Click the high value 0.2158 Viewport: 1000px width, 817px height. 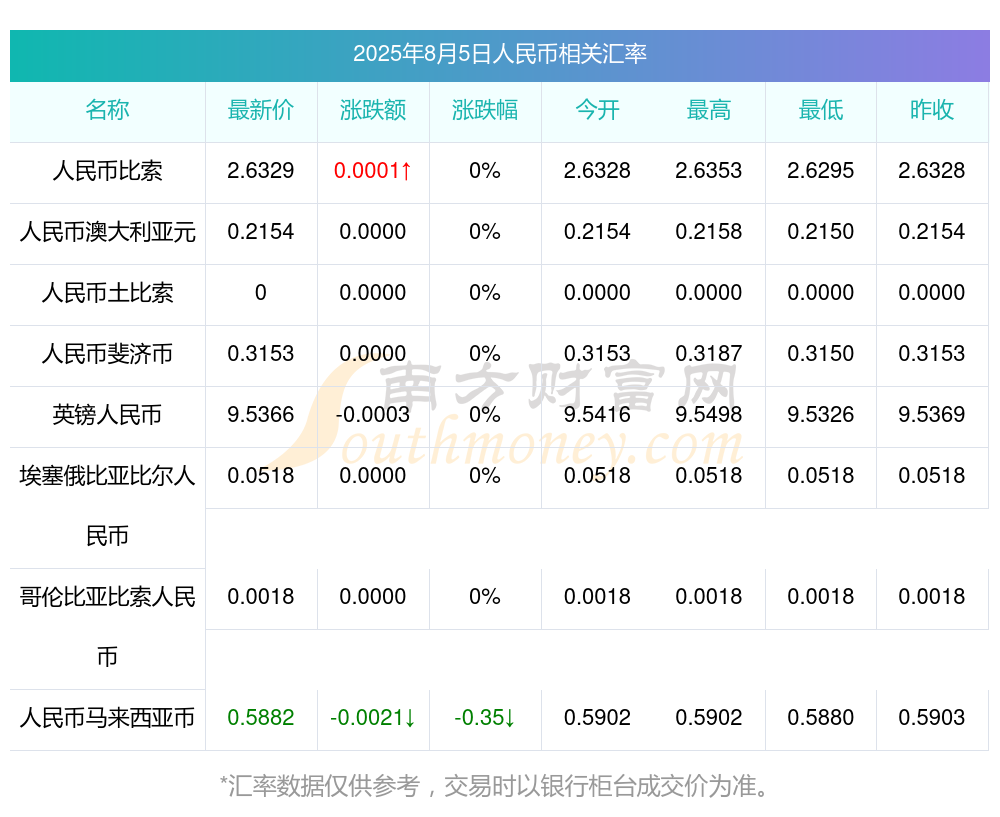pyautogui.click(x=709, y=231)
